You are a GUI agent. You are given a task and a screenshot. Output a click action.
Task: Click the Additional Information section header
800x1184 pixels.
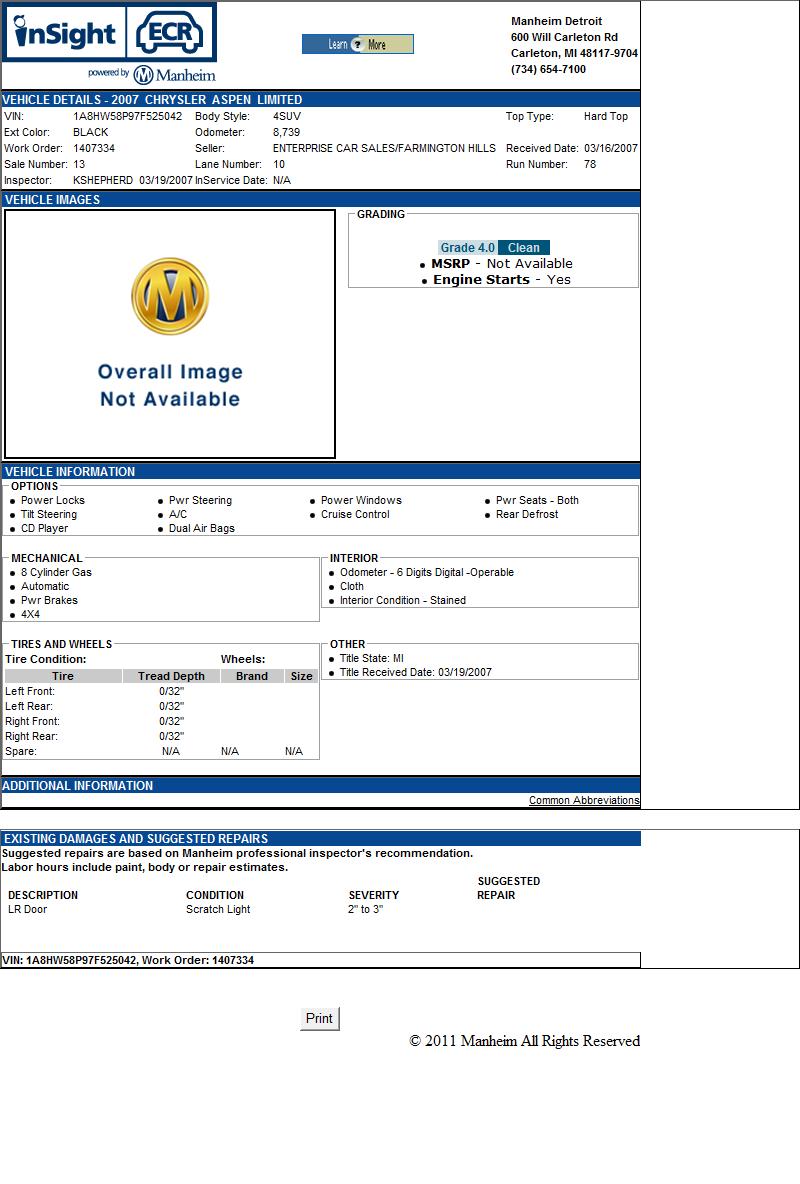point(321,785)
